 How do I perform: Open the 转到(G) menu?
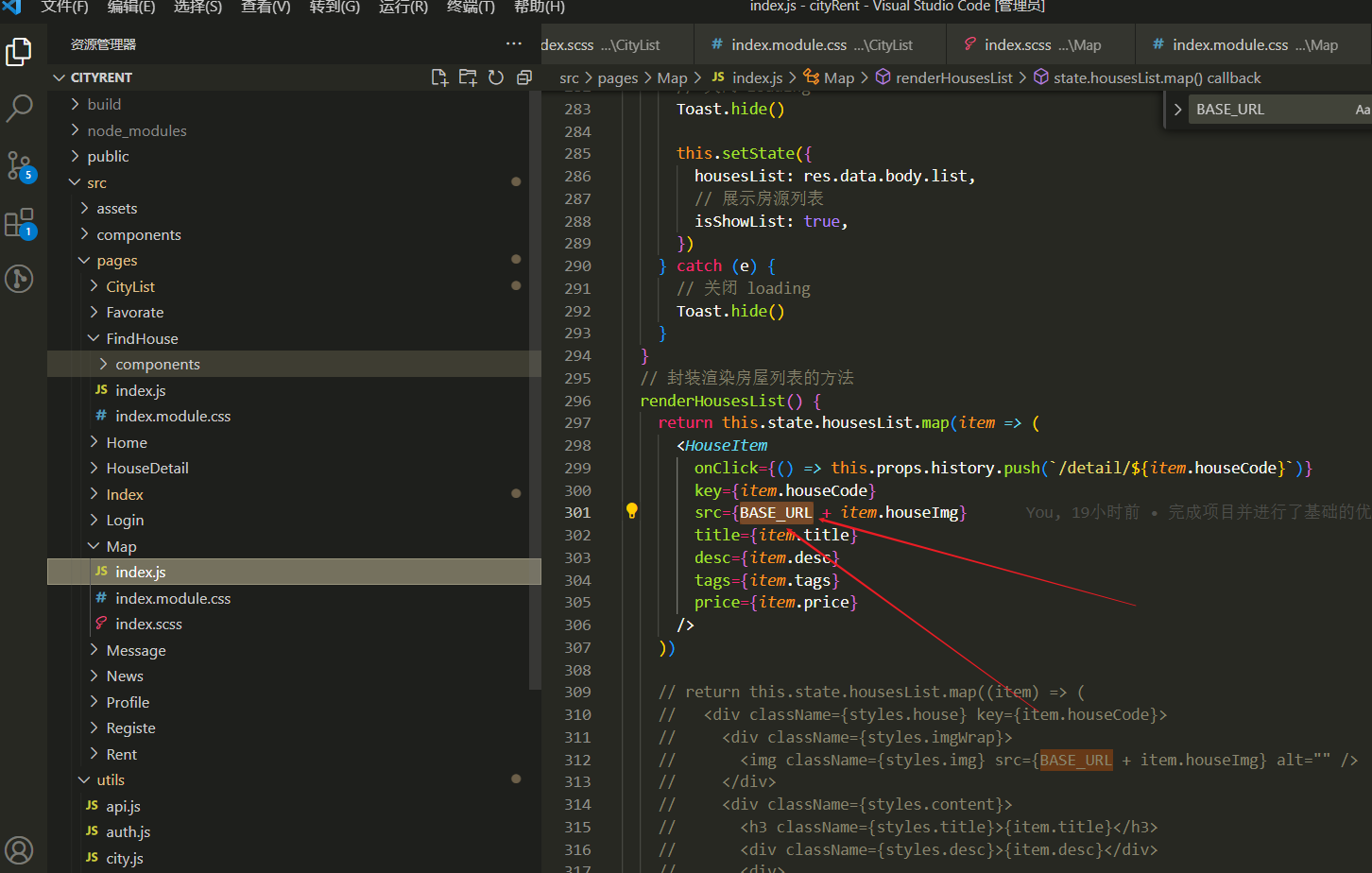tap(334, 7)
